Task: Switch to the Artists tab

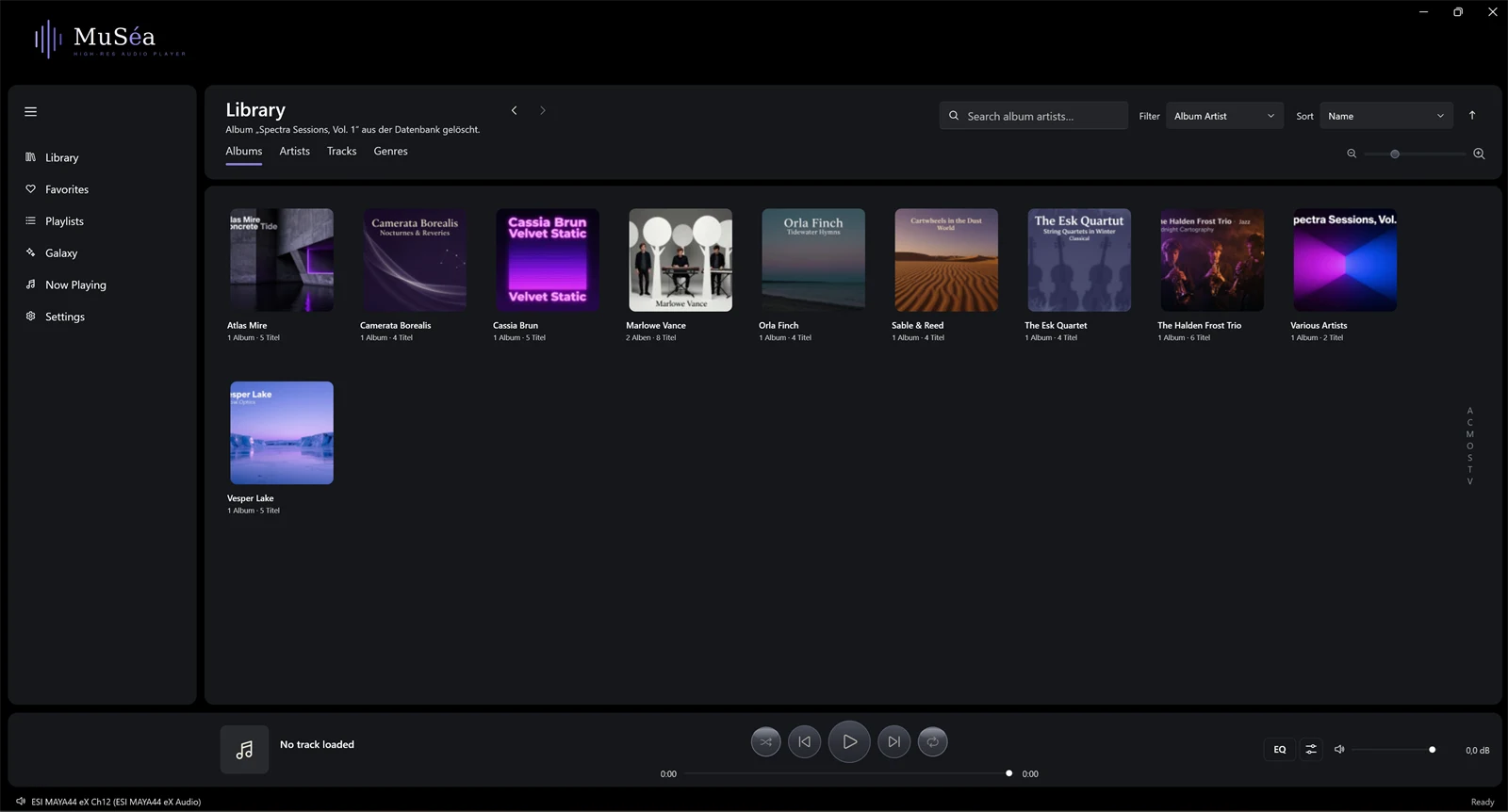Action: click(x=294, y=152)
